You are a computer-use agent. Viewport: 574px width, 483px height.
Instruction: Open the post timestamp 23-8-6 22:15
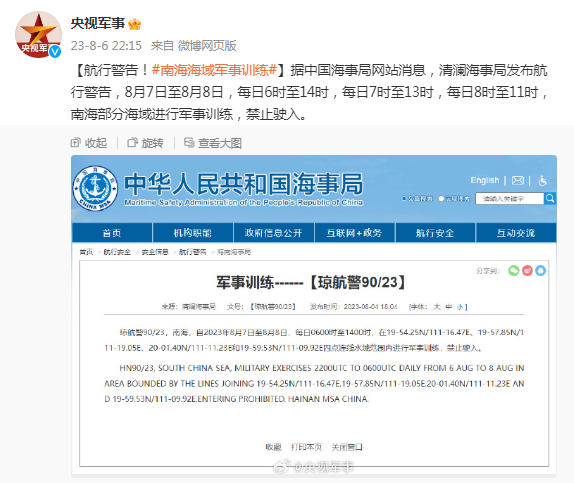pyautogui.click(x=106, y=45)
